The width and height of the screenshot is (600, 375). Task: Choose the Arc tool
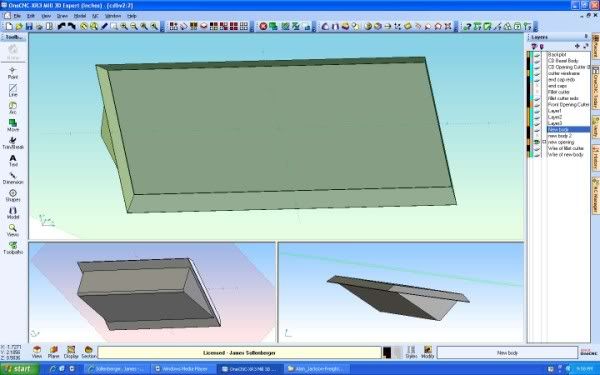13,108
